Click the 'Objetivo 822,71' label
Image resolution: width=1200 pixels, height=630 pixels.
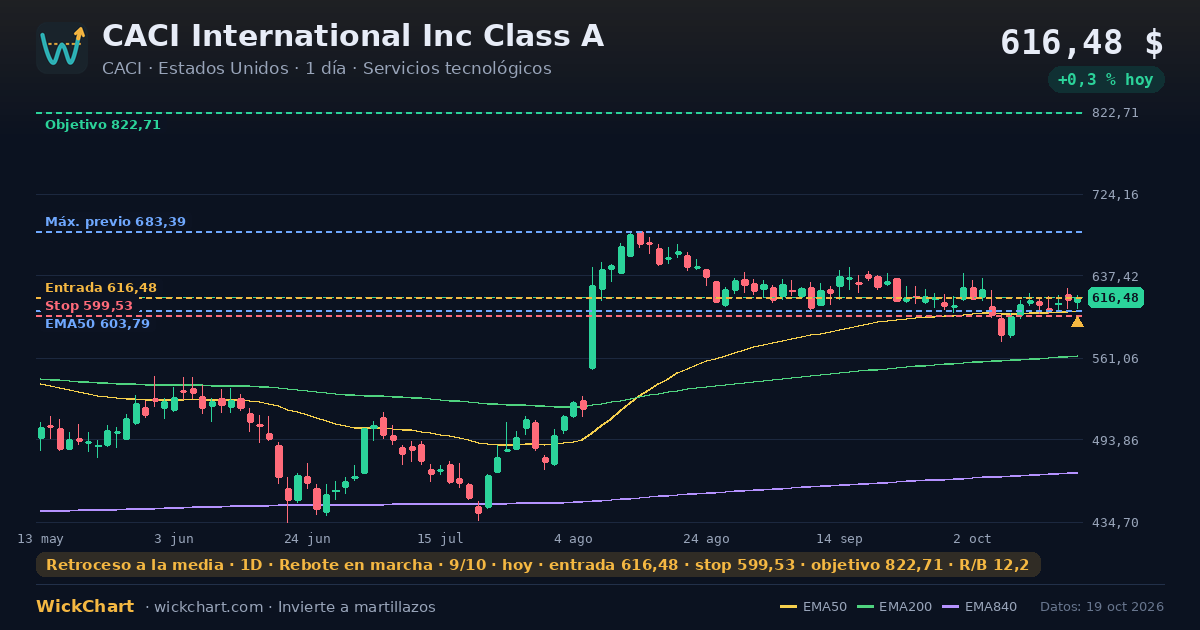103,125
